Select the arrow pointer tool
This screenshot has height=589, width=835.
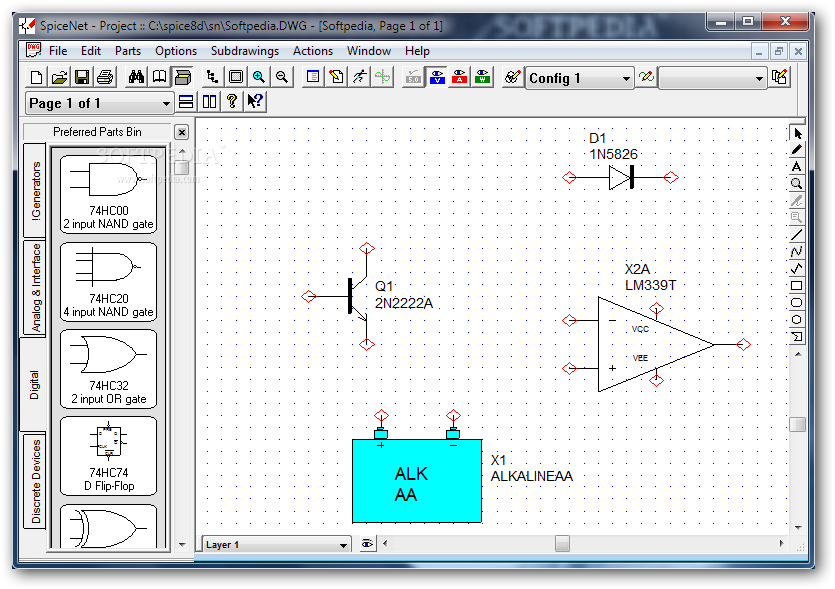click(x=797, y=133)
